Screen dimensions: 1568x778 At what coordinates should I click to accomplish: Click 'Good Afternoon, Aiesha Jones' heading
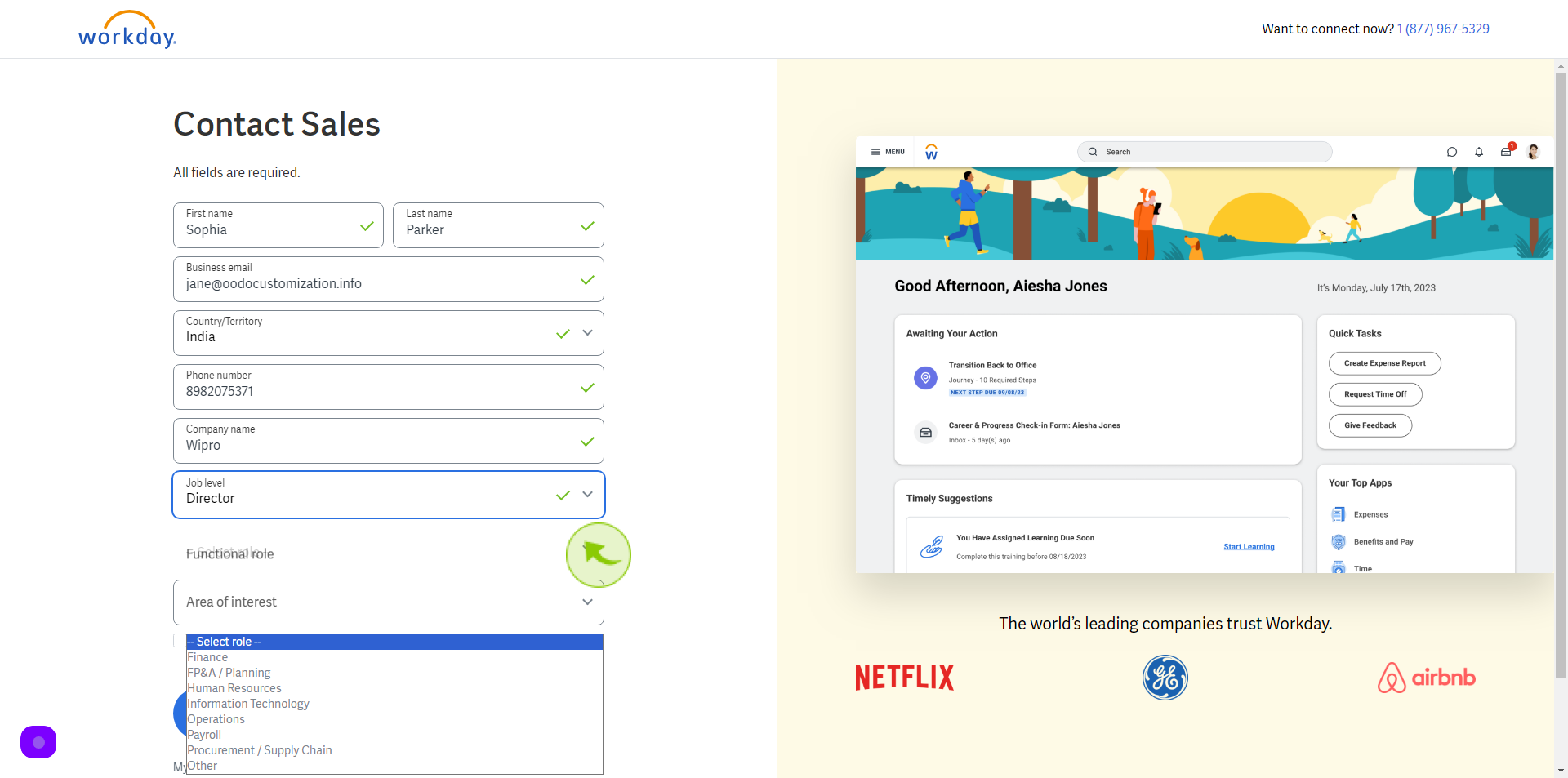[x=1000, y=286]
